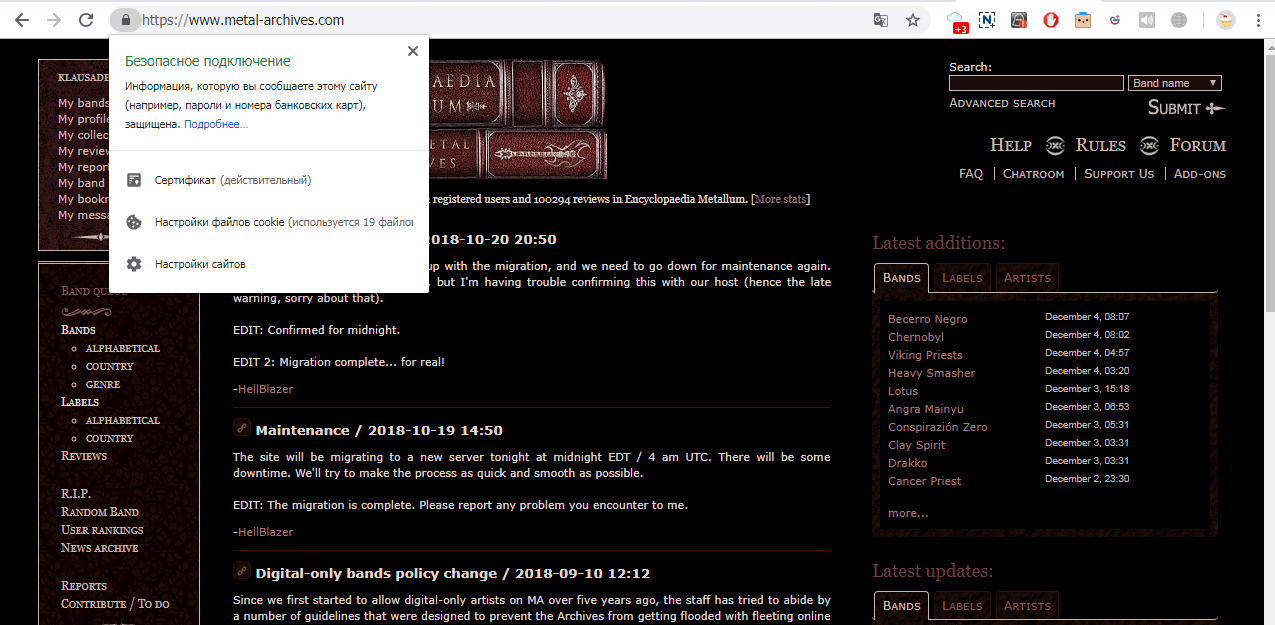Screen dimensions: 1275x625
Task: Open the FAQ link
Action: [971, 174]
